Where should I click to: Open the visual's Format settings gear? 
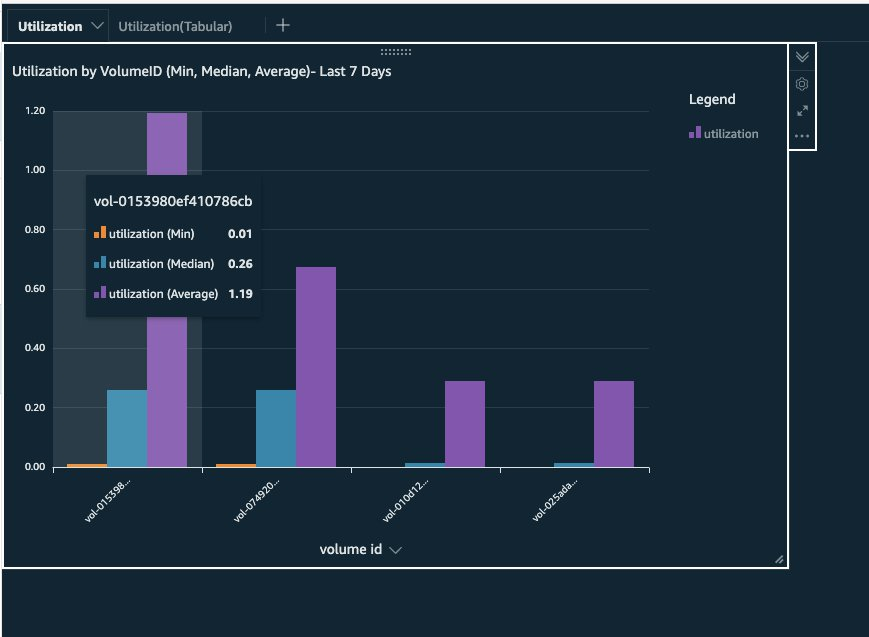(x=801, y=84)
